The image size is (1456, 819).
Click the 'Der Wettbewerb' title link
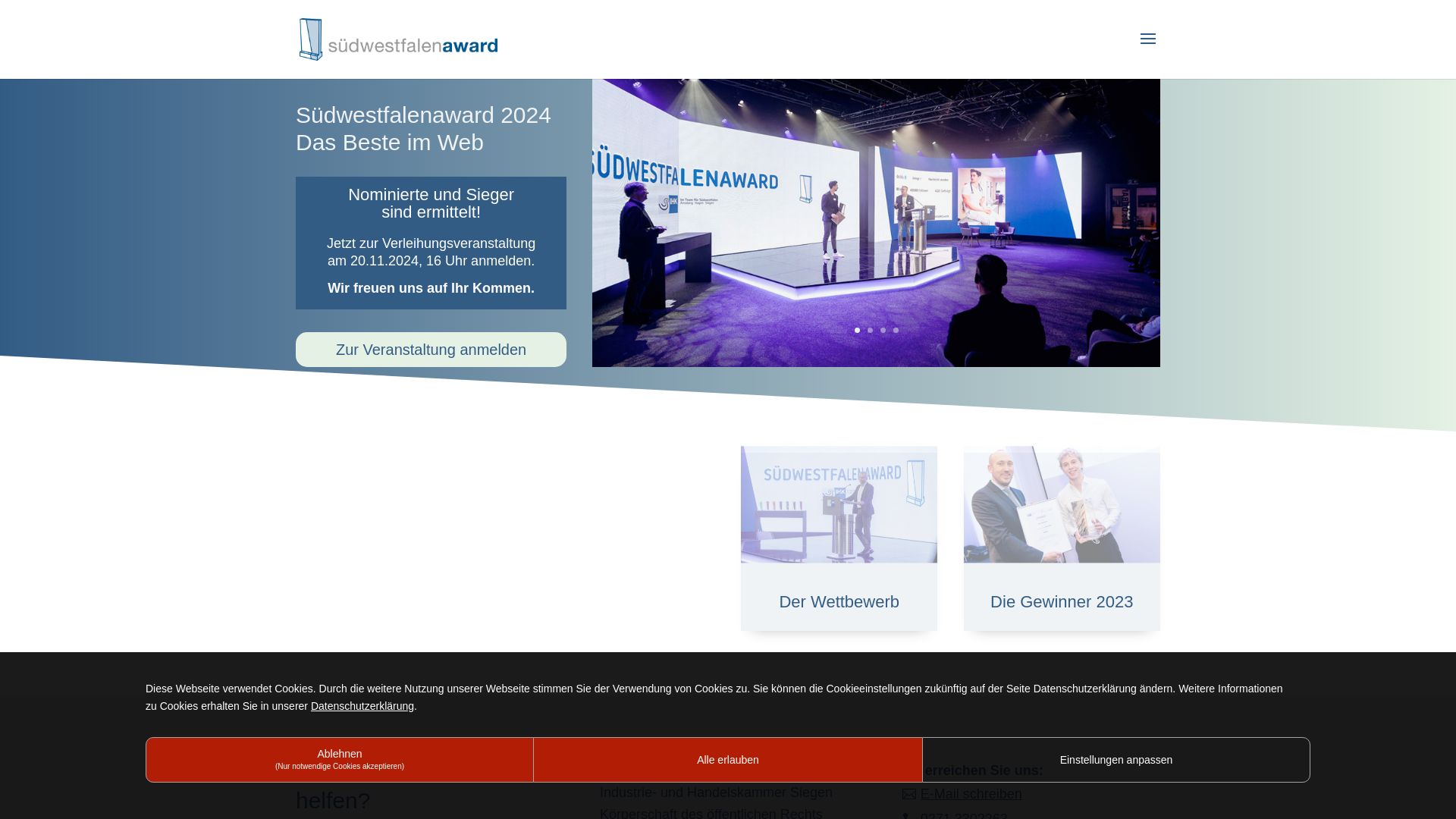pyautogui.click(x=839, y=602)
